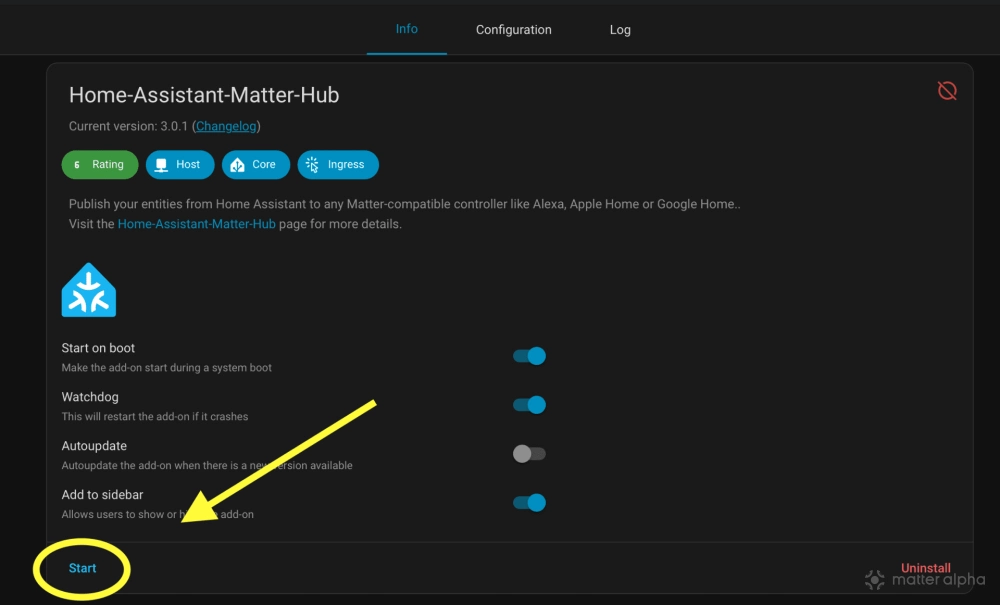Click the green Rating chip
Image resolution: width=1000 pixels, height=605 pixels.
click(x=99, y=165)
